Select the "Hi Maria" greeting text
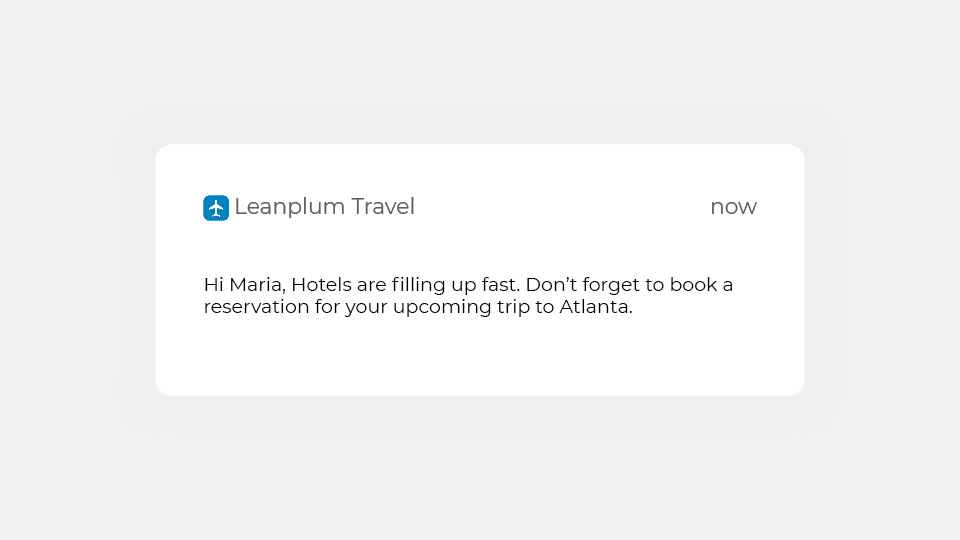Image resolution: width=960 pixels, height=540 pixels. (244, 285)
